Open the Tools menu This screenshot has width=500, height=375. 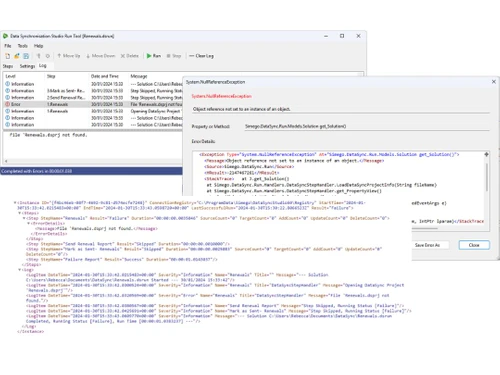pos(23,46)
